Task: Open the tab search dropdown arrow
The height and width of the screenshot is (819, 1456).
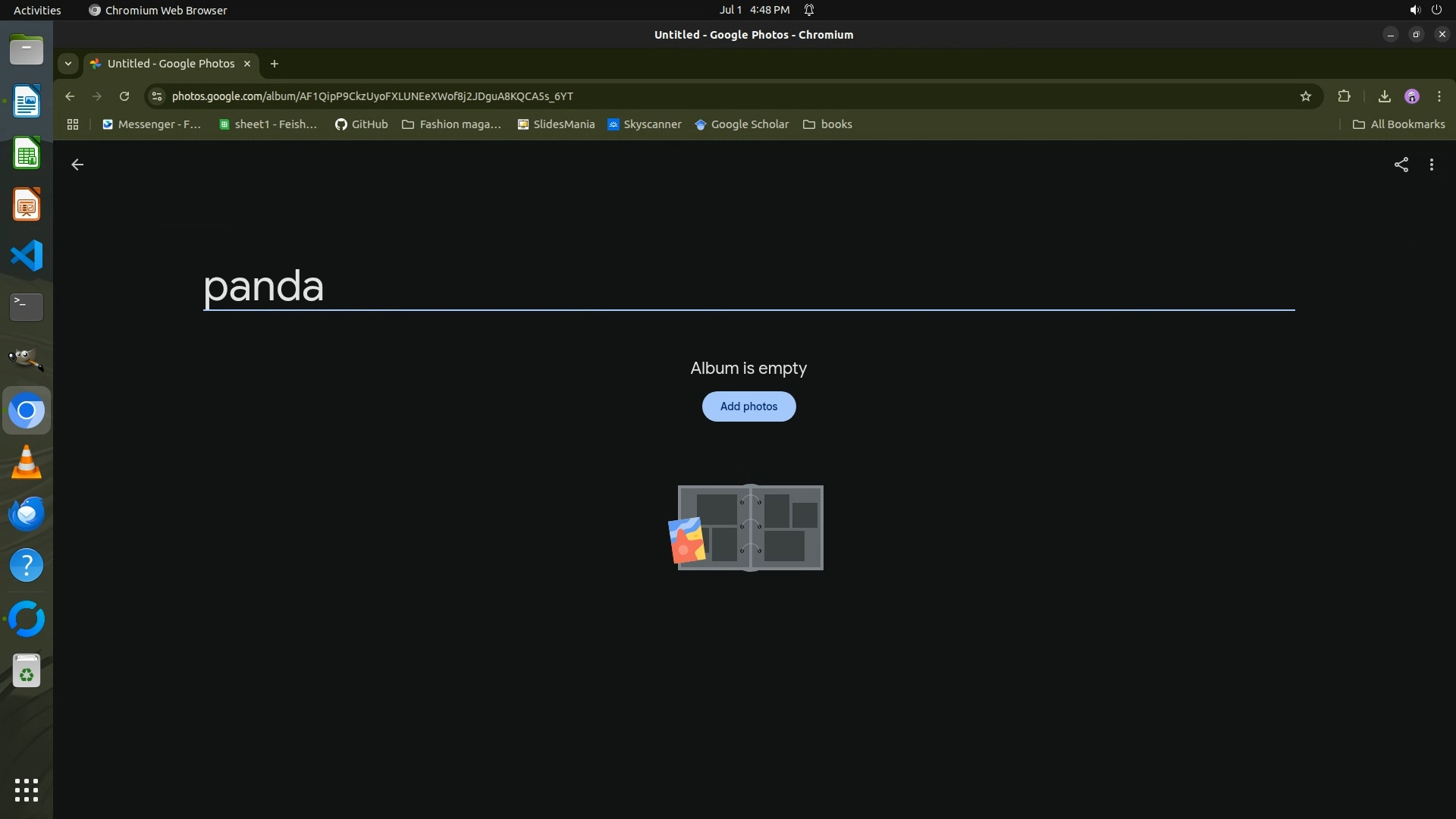Action: tap(68, 64)
